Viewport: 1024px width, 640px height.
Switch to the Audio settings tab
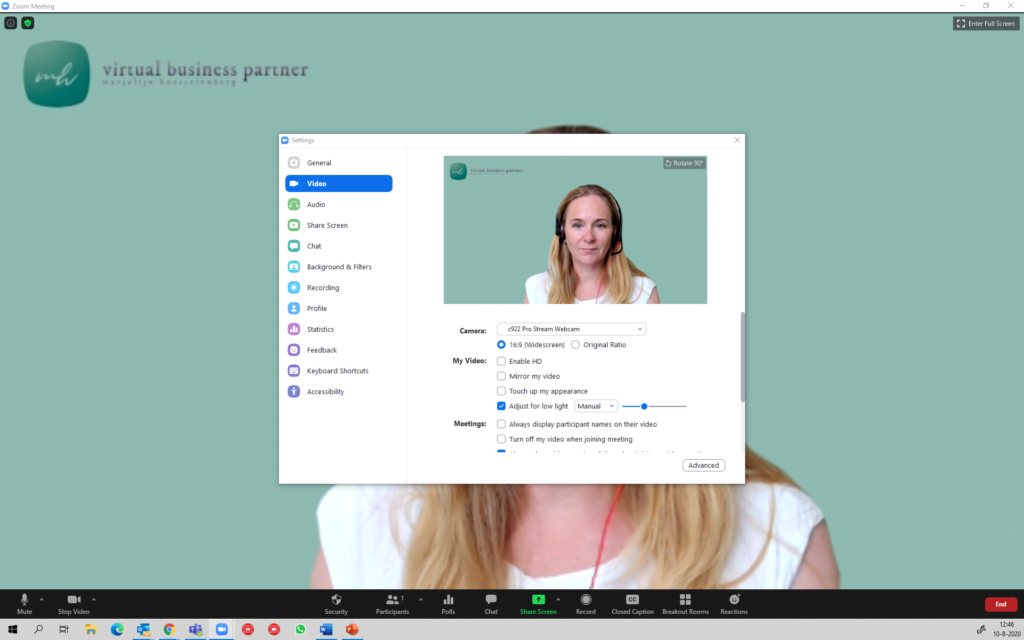[316, 205]
